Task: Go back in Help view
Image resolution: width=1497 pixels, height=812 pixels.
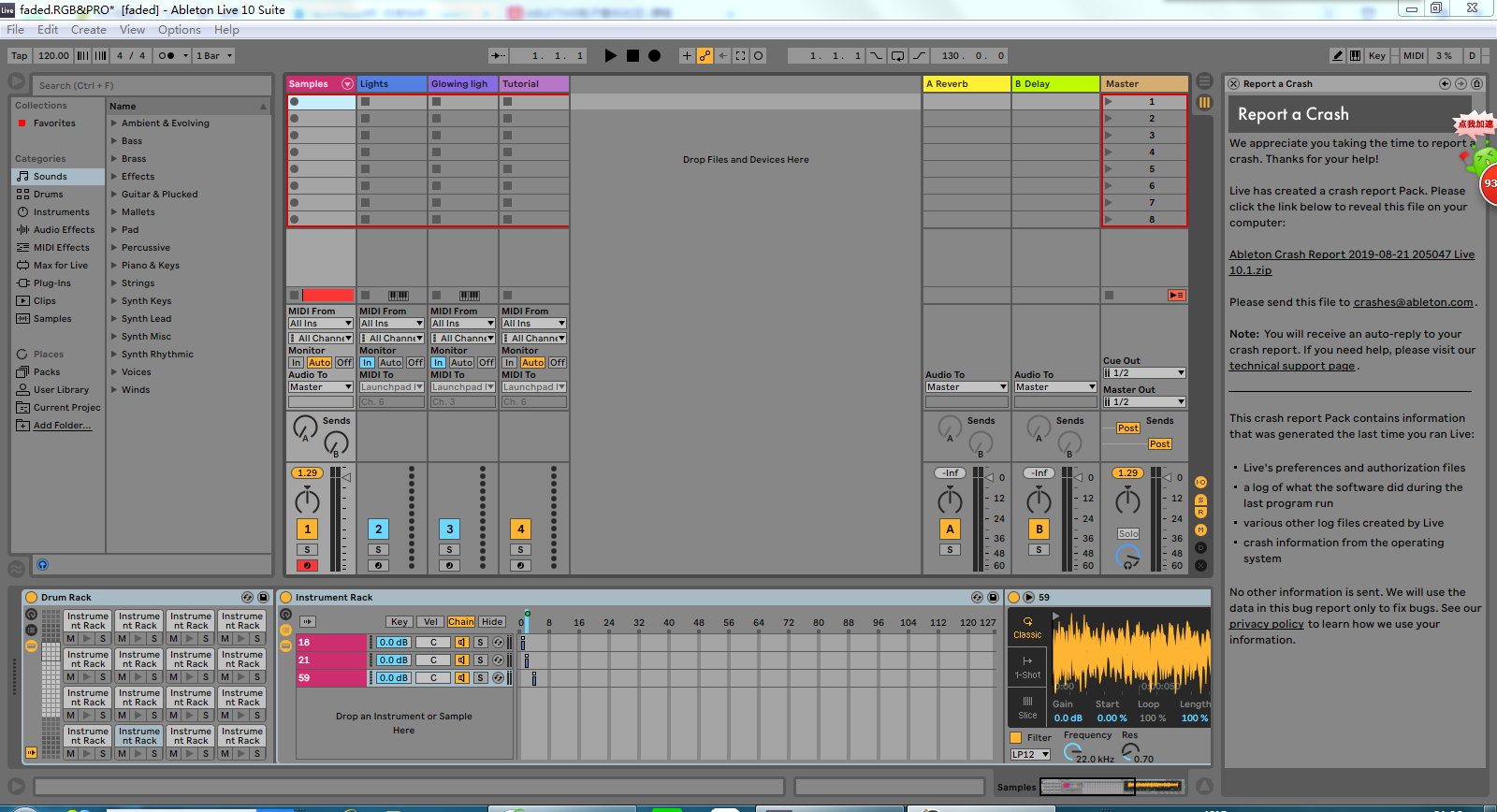Action: click(x=1445, y=83)
